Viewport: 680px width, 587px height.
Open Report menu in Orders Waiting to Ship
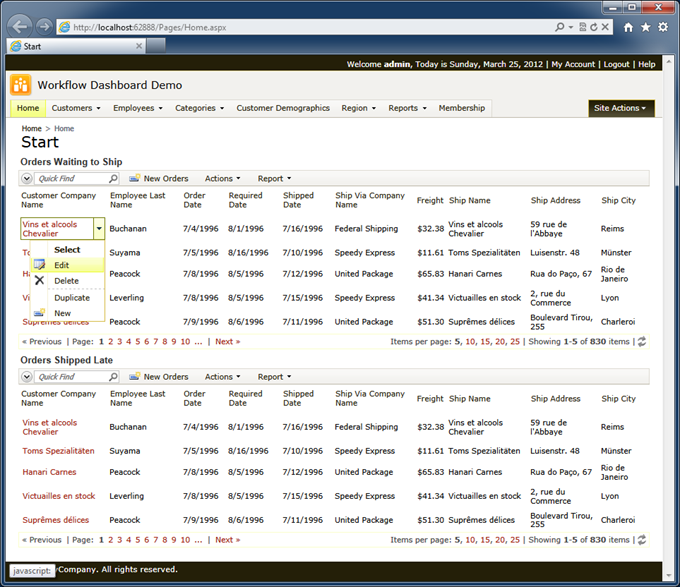click(x=275, y=178)
